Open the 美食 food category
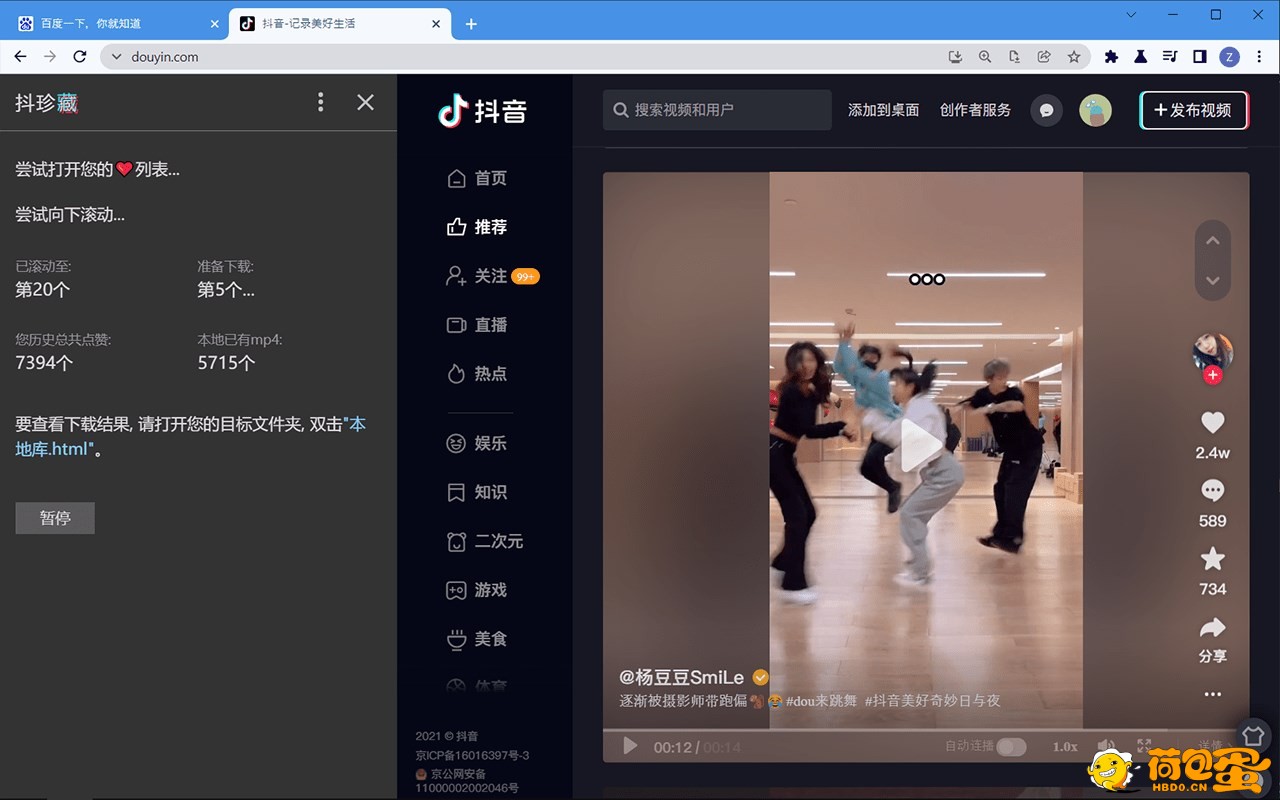This screenshot has width=1280, height=800. (477, 639)
